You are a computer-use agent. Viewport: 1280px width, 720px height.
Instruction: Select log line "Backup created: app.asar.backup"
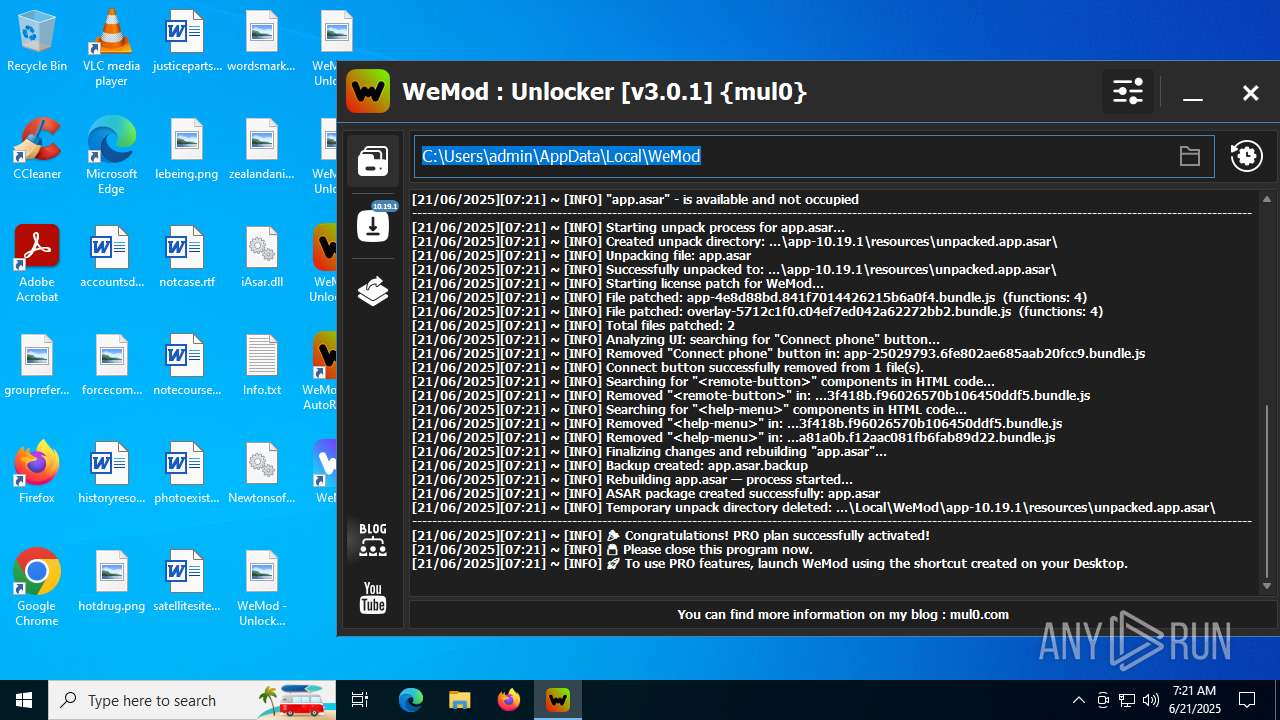[x=609, y=465]
